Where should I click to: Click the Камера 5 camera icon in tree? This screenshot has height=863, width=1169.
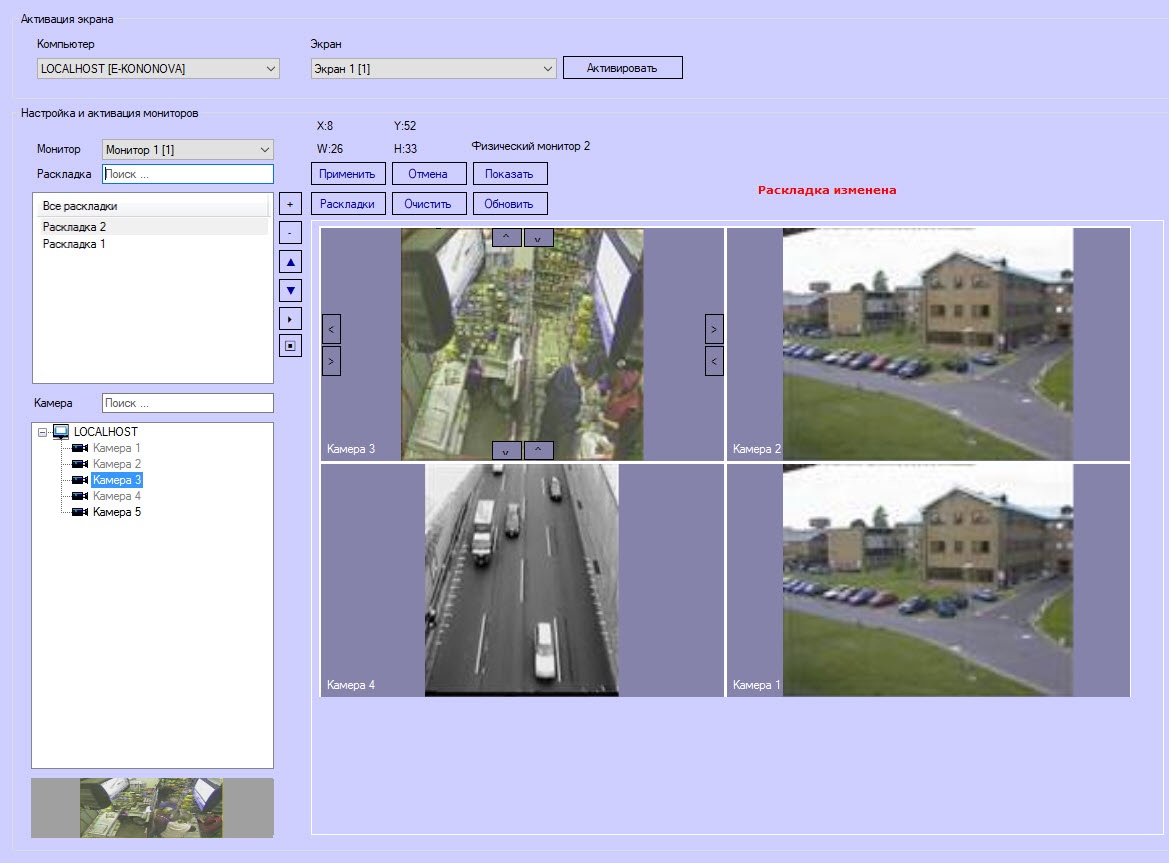[x=80, y=512]
